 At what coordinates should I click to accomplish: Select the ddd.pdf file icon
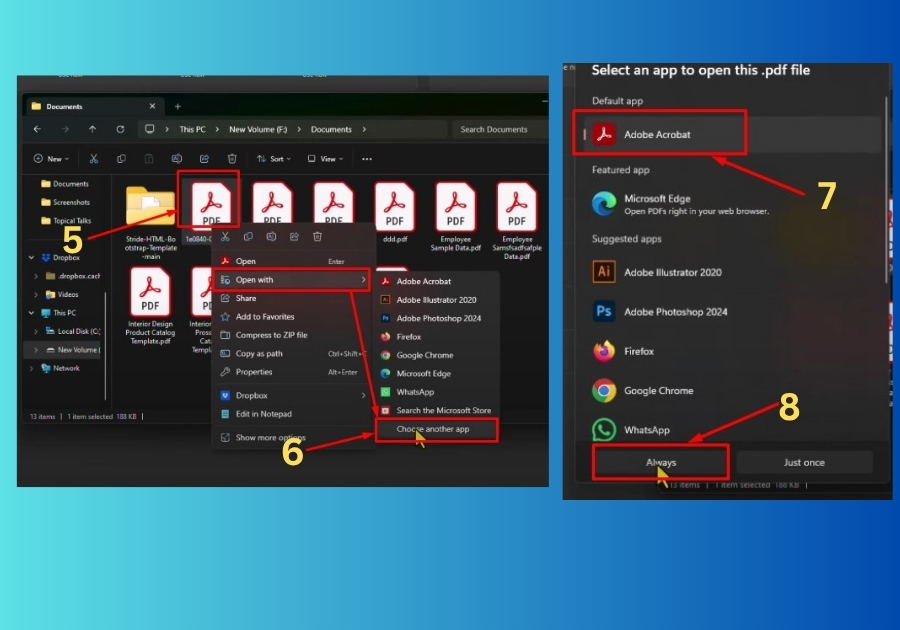tap(394, 208)
